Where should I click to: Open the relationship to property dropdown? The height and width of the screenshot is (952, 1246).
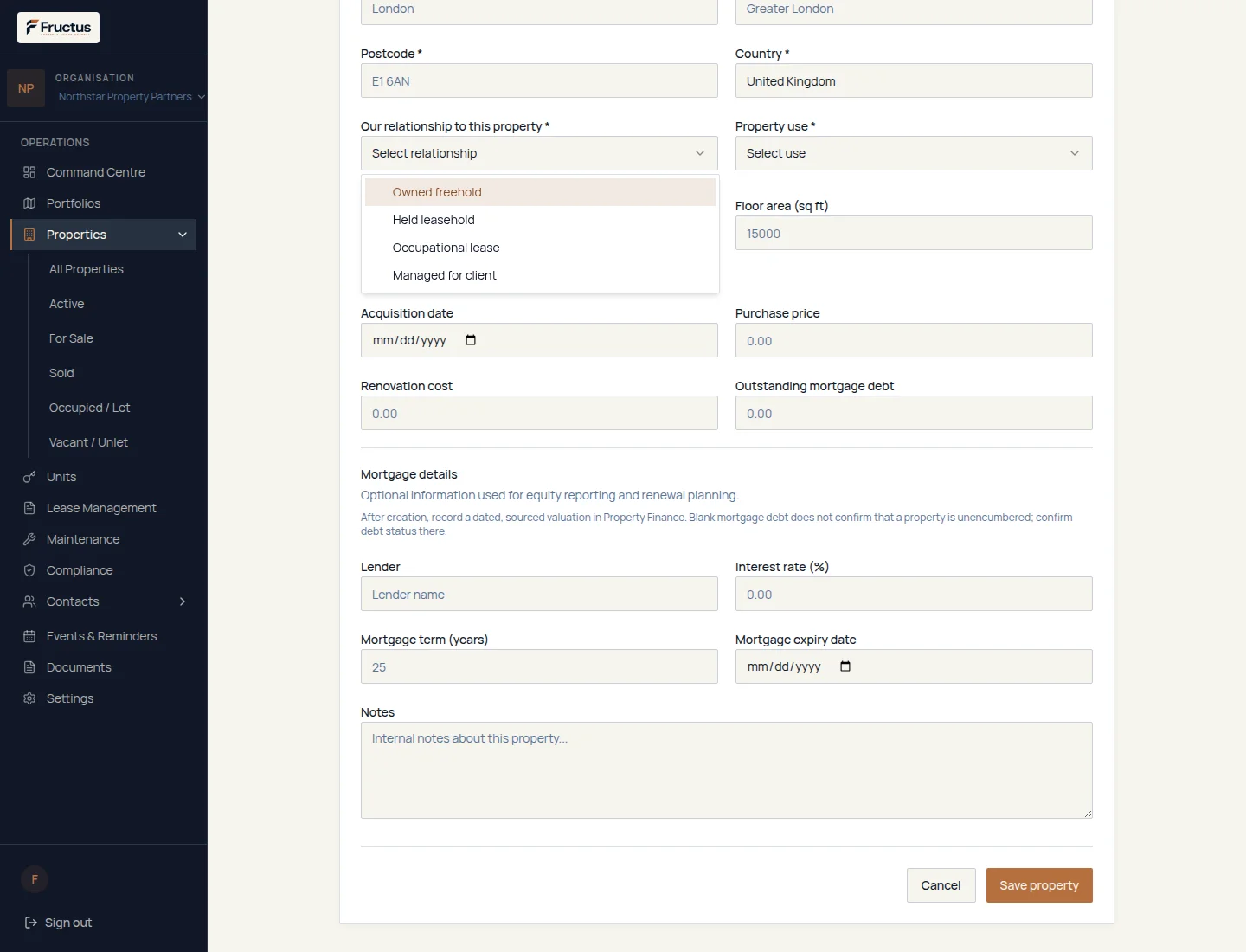[539, 153]
